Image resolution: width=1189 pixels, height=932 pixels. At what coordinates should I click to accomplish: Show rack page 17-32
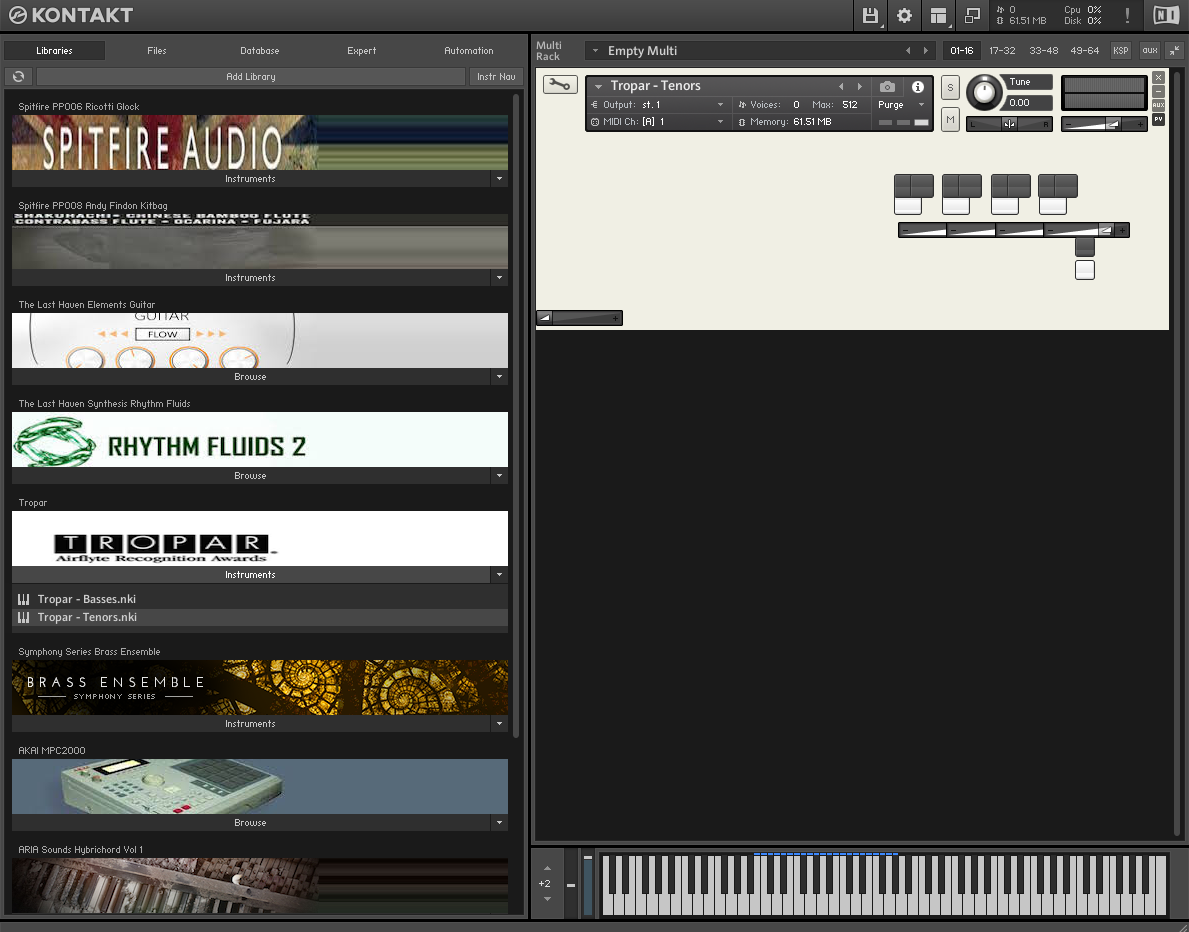pos(1002,51)
